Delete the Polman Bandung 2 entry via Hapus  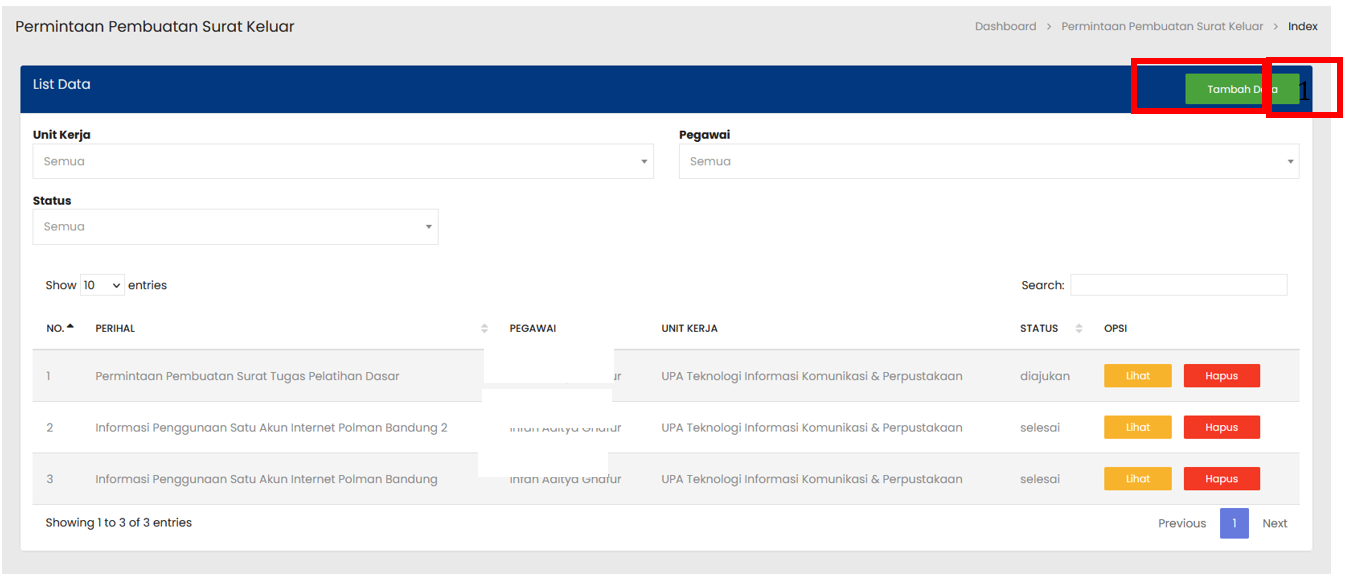pos(1221,427)
